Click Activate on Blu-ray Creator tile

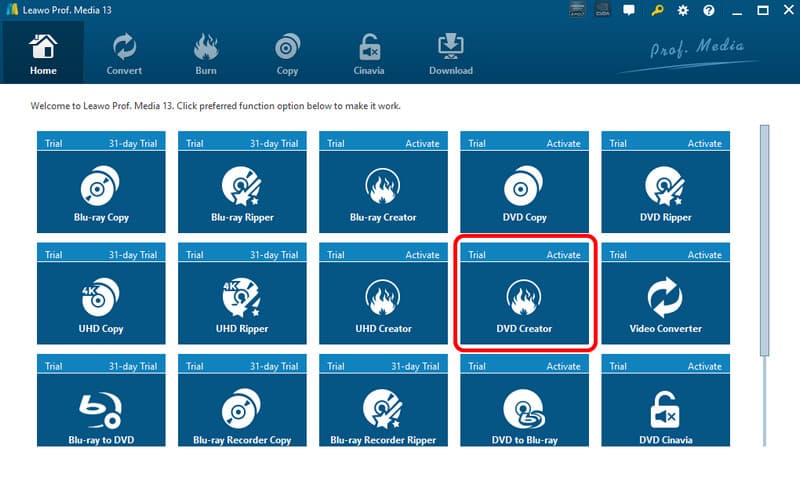coord(422,143)
